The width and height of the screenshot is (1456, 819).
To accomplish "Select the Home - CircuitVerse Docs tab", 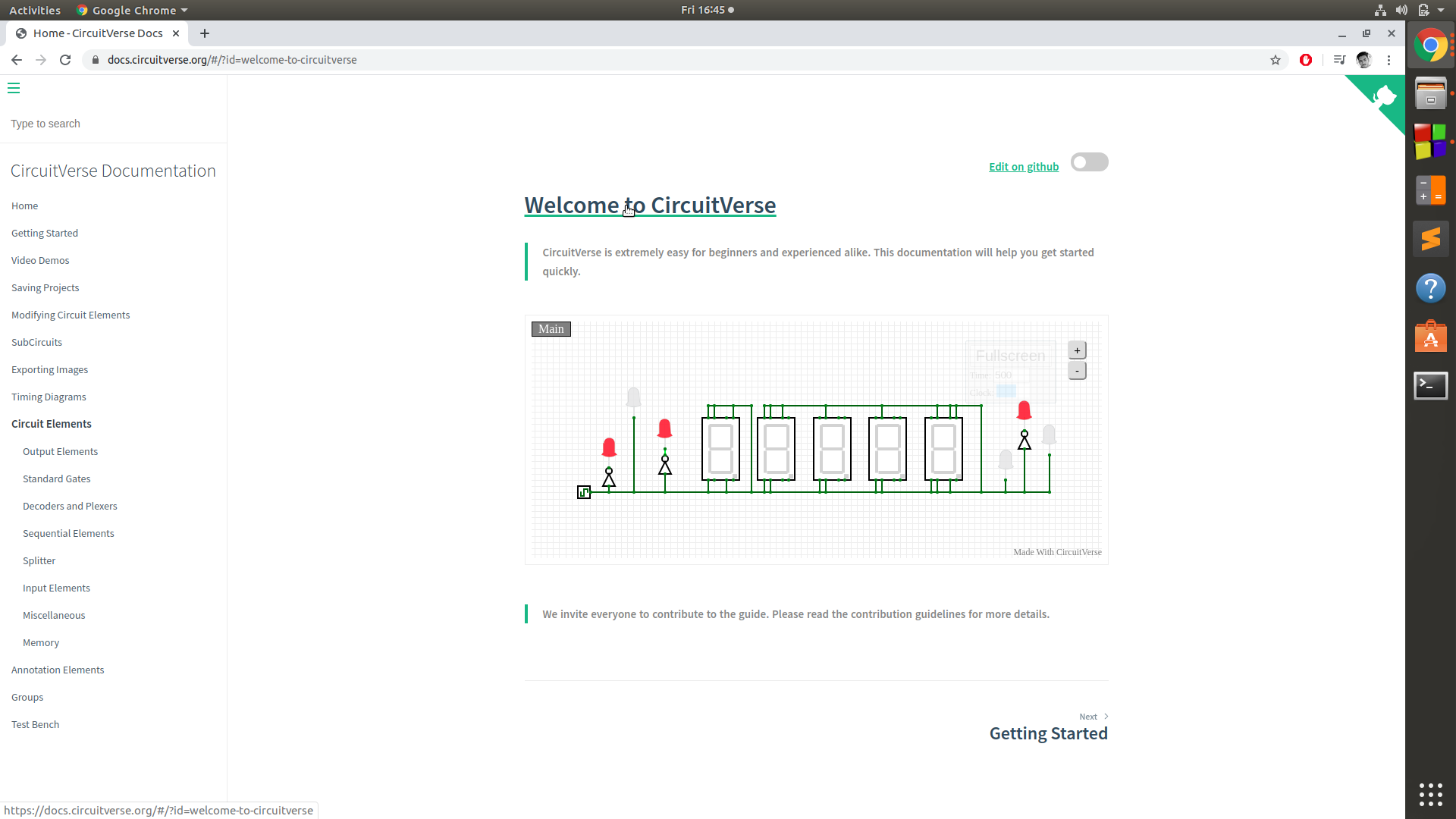I will pyautogui.click(x=99, y=33).
